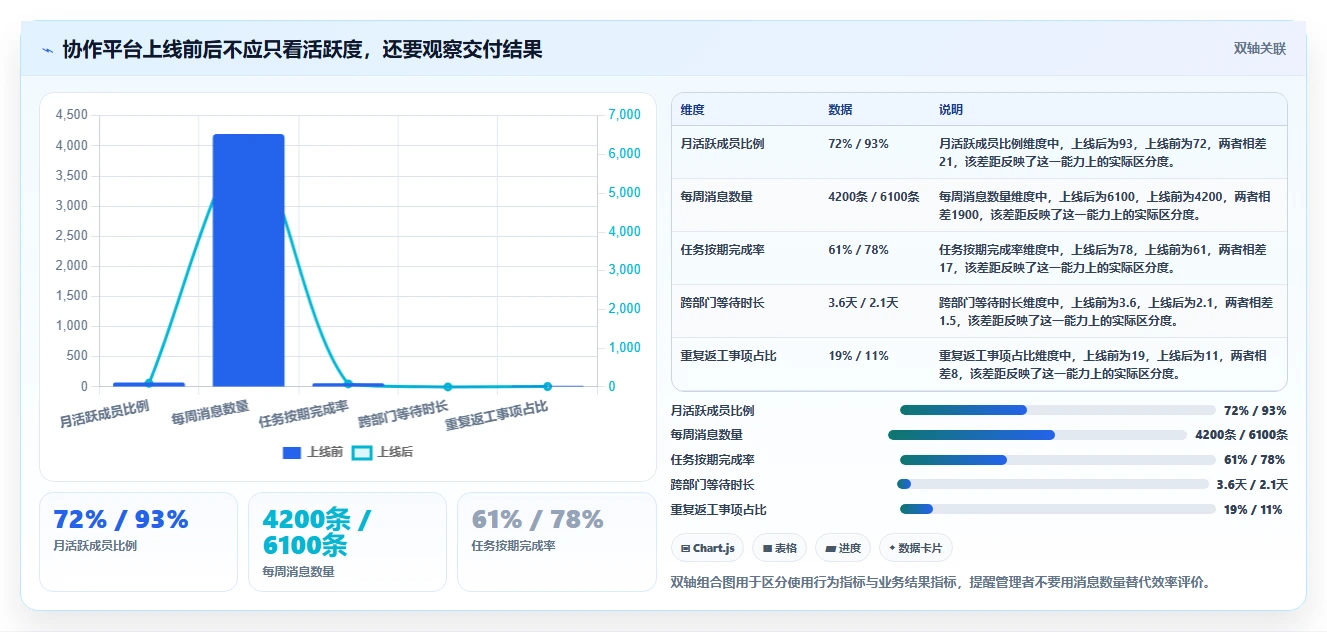Click the 重复返工事项占比 progress bar
The width and height of the screenshot is (1327, 632).
click(1058, 509)
